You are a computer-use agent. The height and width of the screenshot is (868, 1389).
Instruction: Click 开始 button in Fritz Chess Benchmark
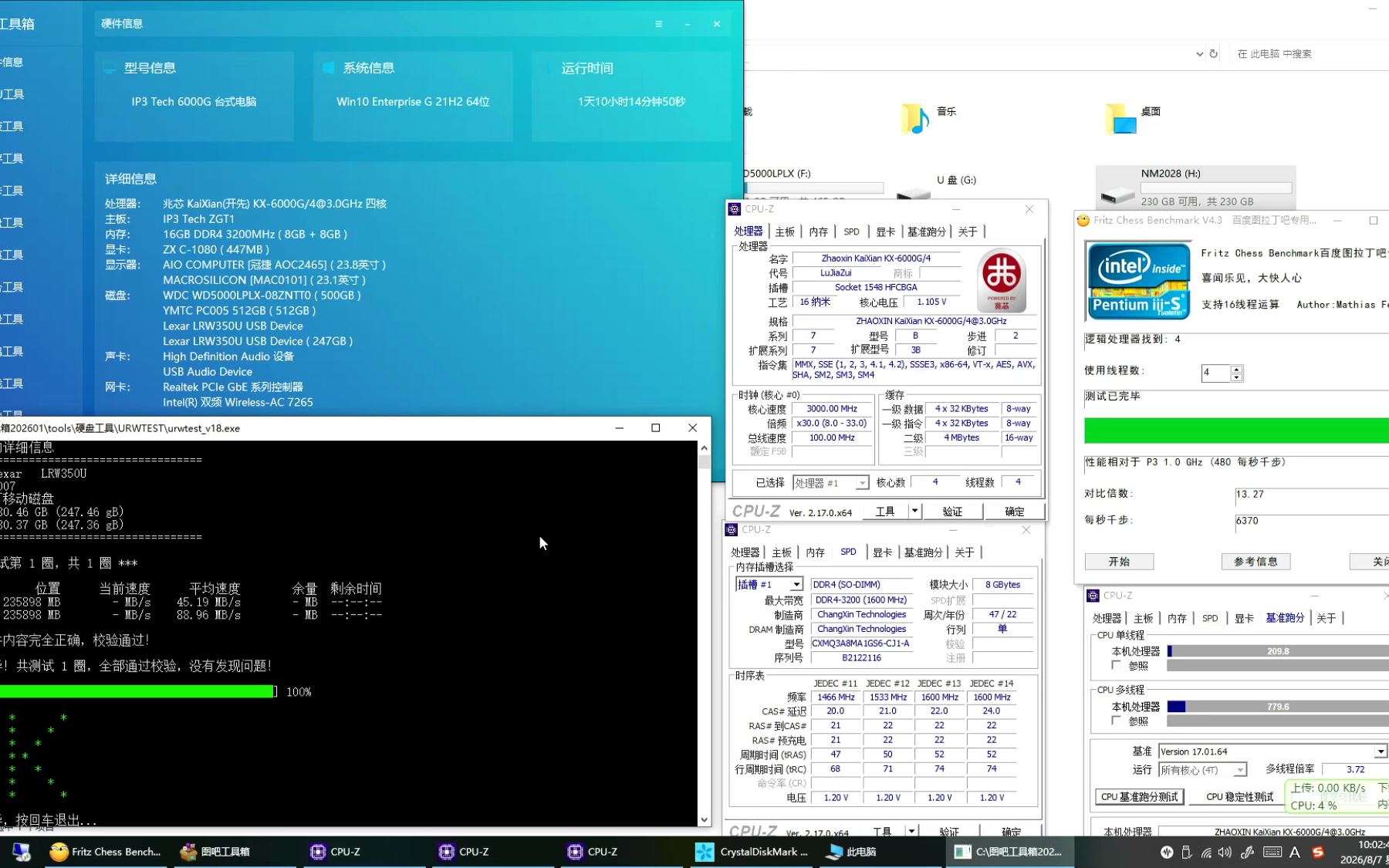coord(1119,562)
